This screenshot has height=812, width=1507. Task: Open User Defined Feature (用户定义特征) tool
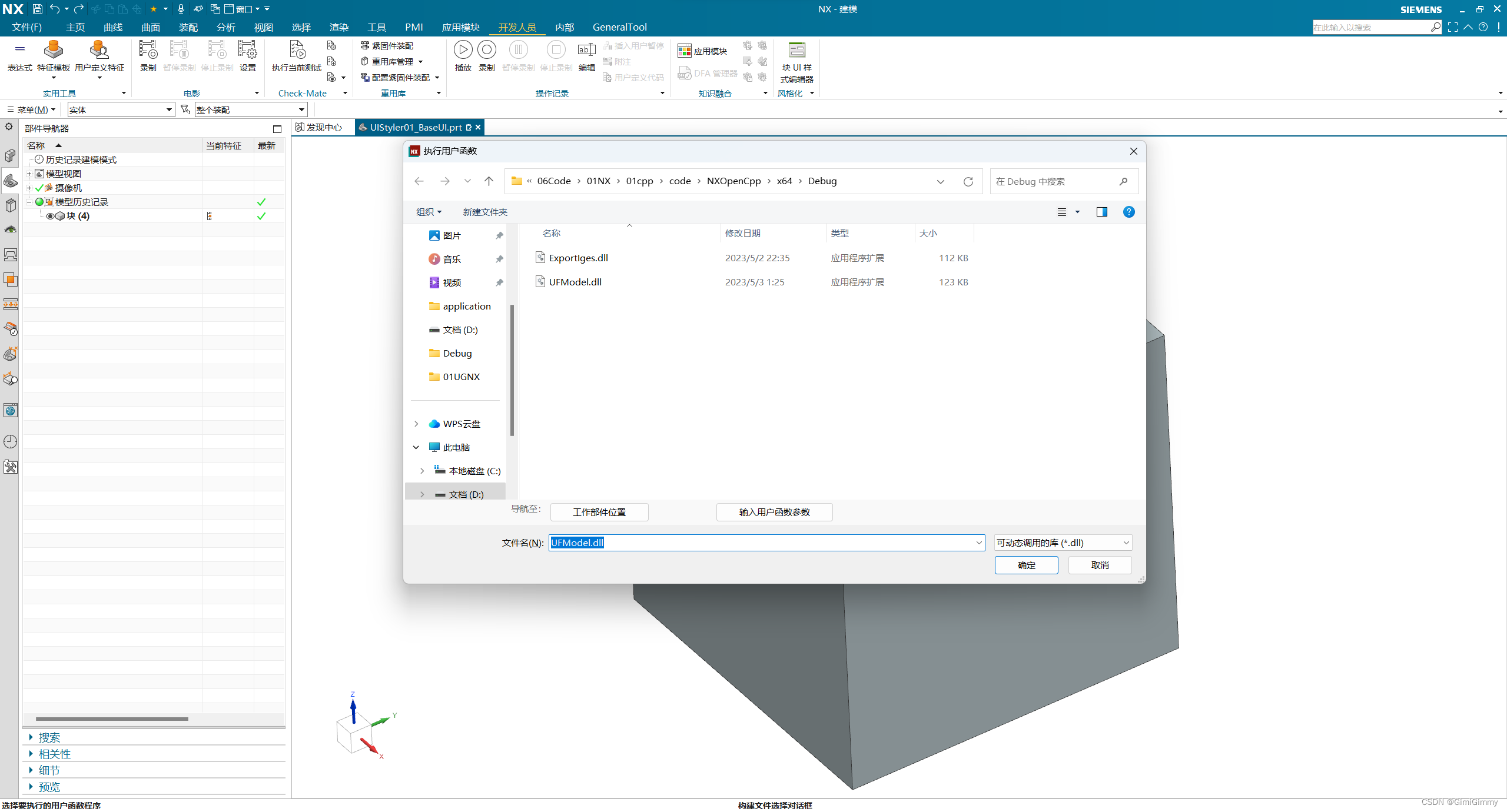click(x=99, y=56)
